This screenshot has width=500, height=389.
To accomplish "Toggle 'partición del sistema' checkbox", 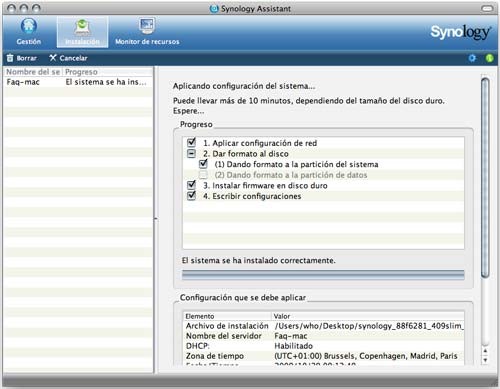I will tap(203, 164).
